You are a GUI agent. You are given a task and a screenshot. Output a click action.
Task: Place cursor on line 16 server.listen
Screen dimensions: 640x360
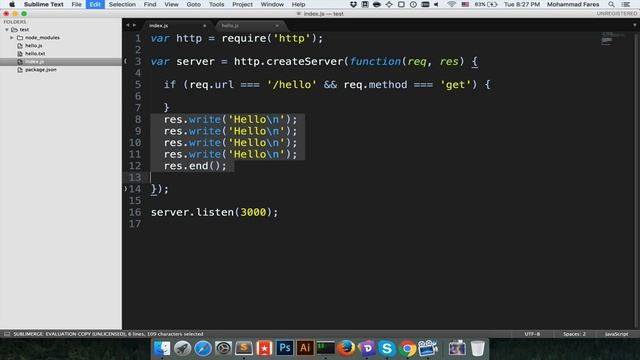click(214, 212)
